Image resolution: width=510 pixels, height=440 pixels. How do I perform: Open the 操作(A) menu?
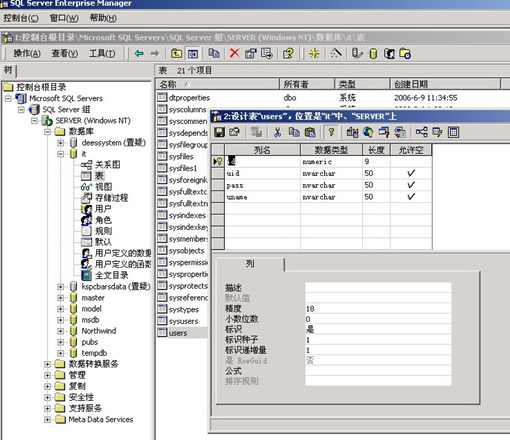(27, 53)
